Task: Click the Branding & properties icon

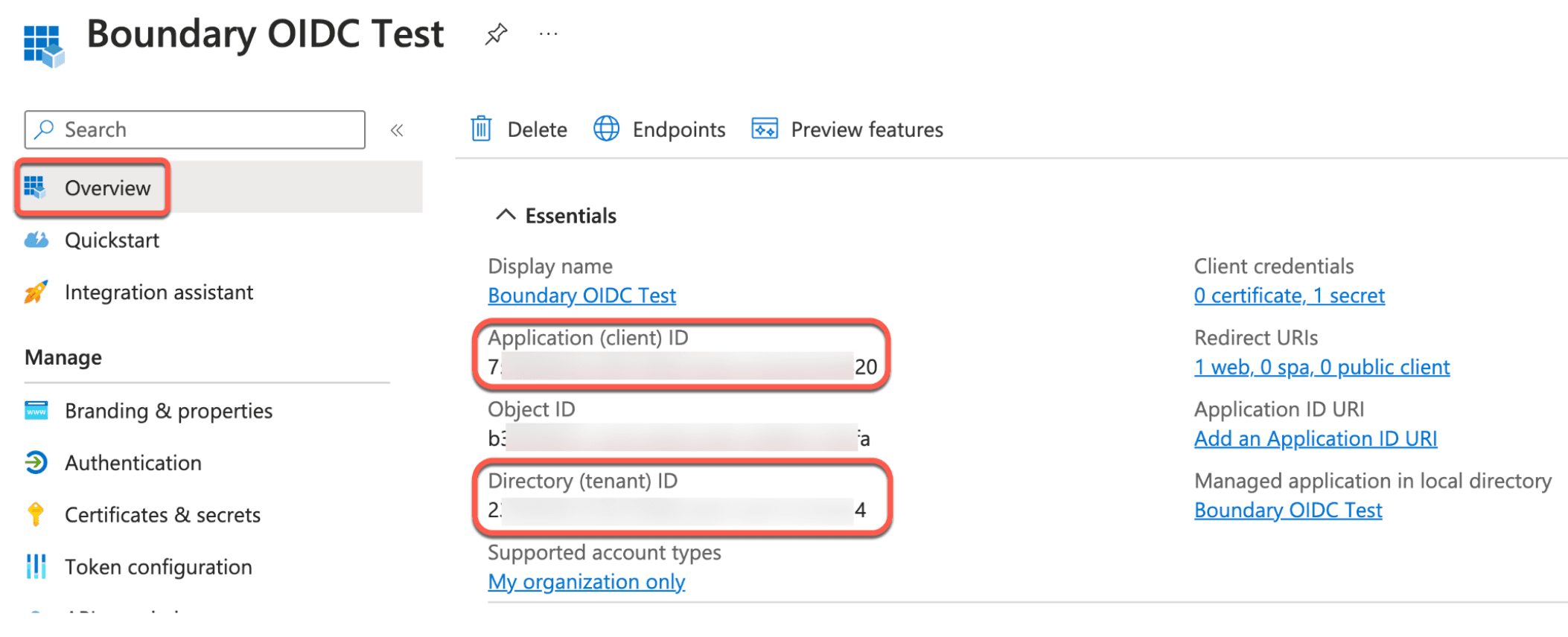Action: point(36,410)
